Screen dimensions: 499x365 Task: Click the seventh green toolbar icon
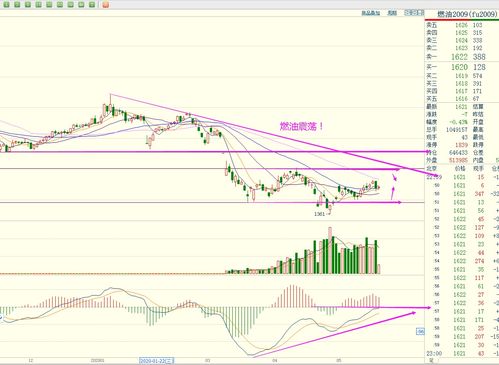70,5
